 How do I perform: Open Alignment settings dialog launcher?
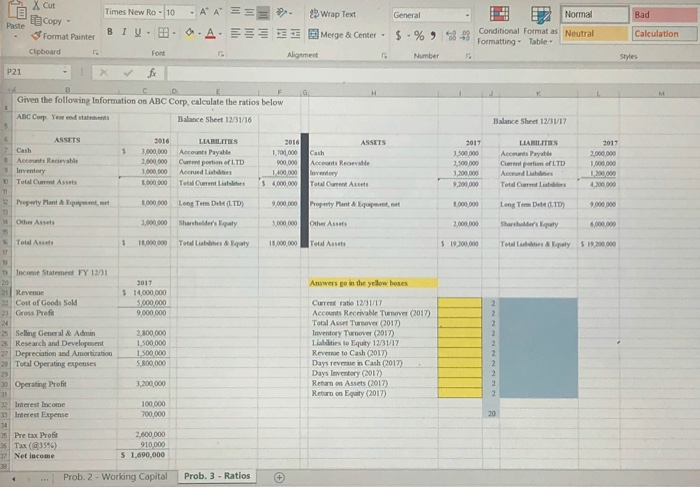(x=384, y=56)
